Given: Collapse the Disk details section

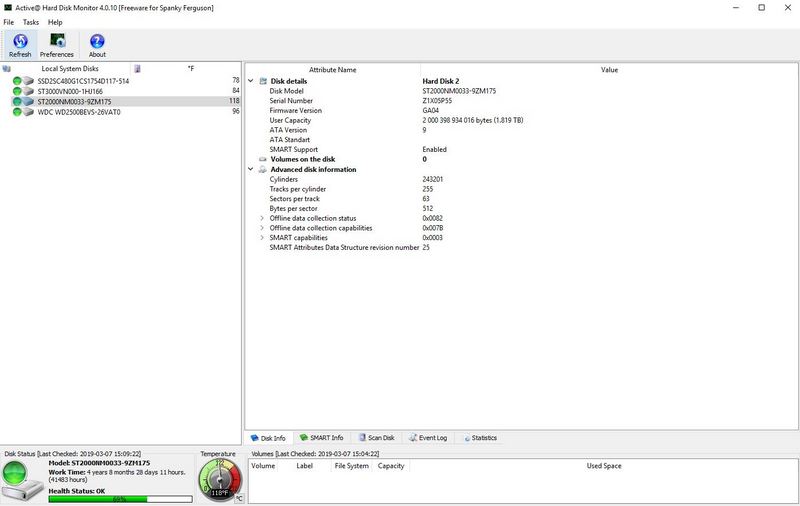Looking at the screenshot, I should point(251,81).
